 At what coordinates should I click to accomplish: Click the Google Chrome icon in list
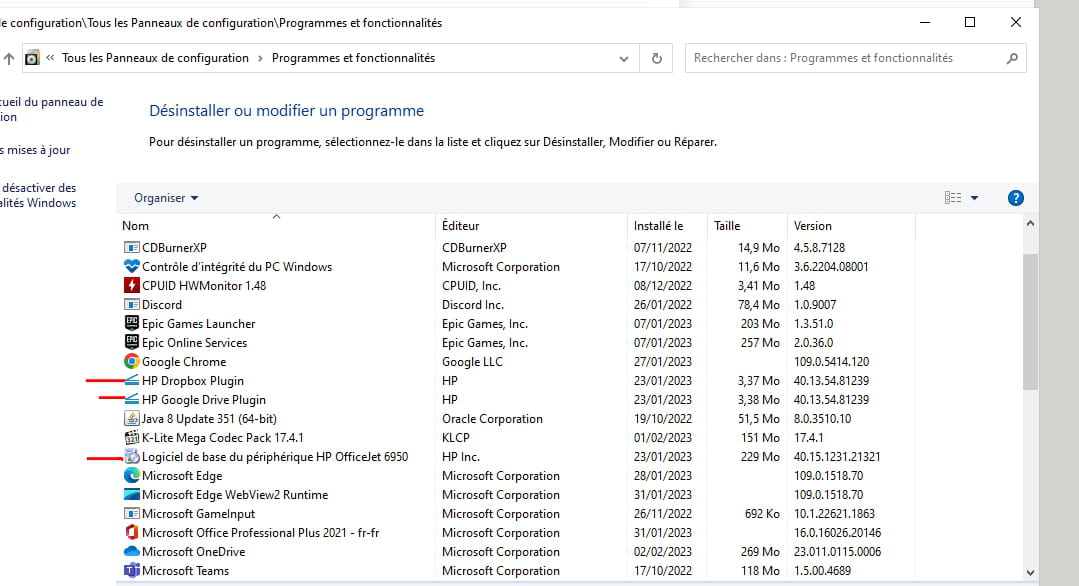click(x=131, y=361)
